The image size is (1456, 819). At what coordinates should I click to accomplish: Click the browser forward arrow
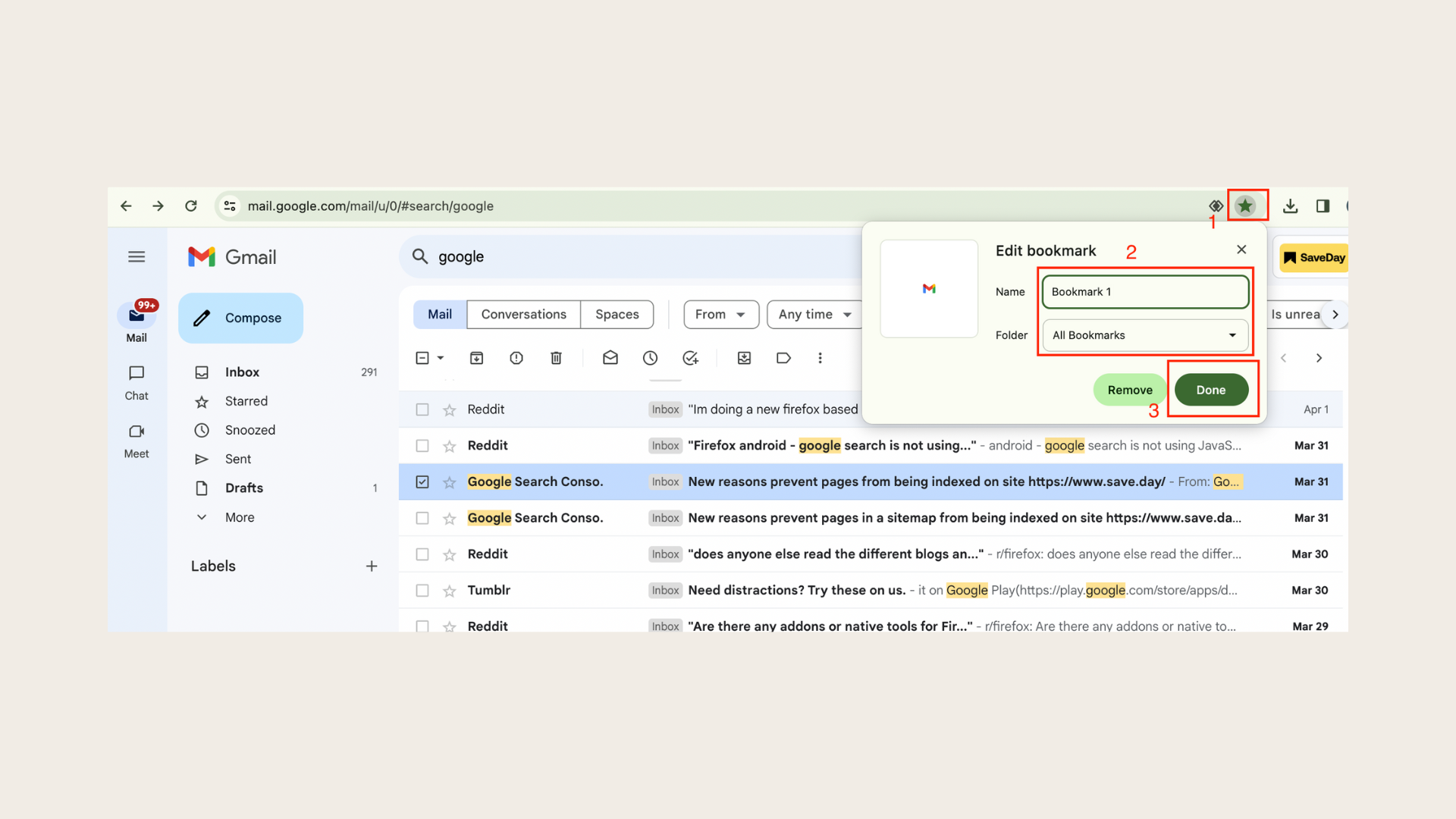coord(158,206)
